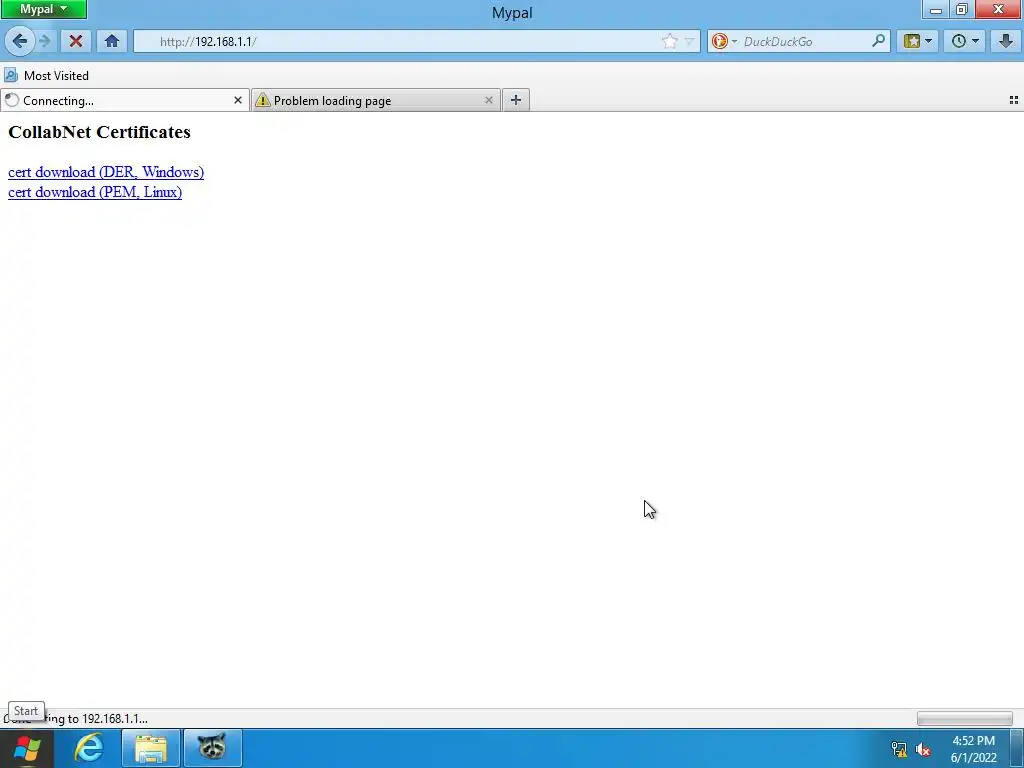Download the PEM Linux certificate

(x=95, y=192)
